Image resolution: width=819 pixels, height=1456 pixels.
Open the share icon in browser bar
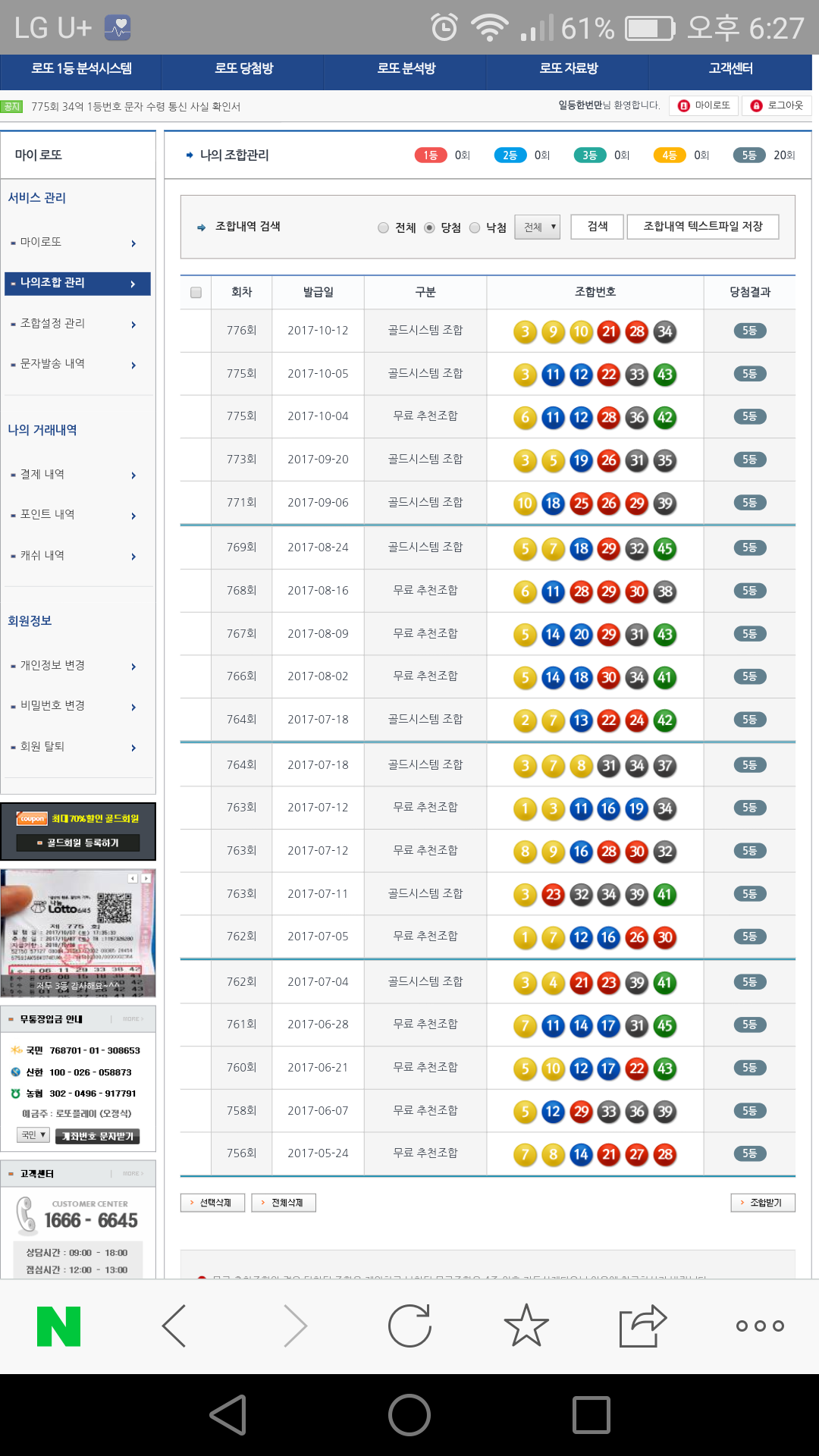[642, 1326]
